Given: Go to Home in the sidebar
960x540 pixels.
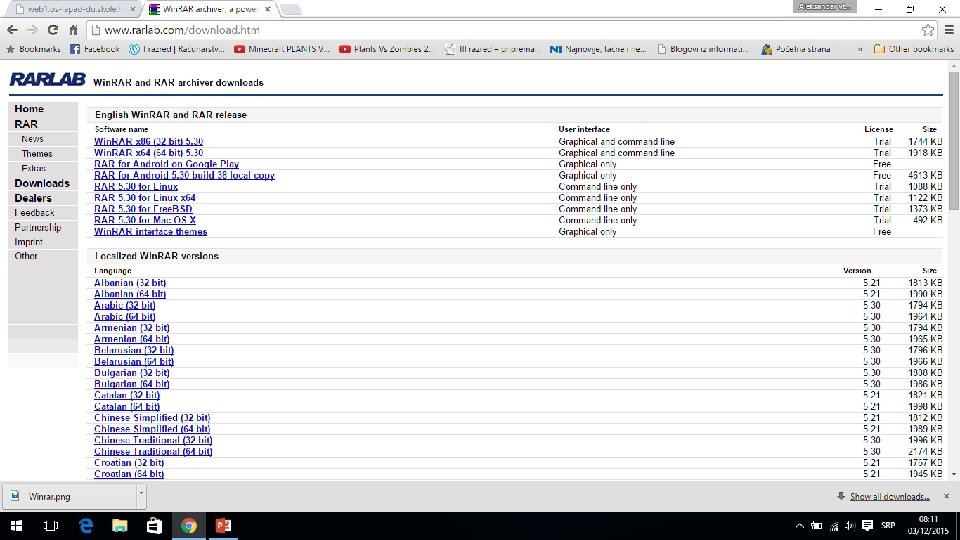Looking at the screenshot, I should click(29, 109).
